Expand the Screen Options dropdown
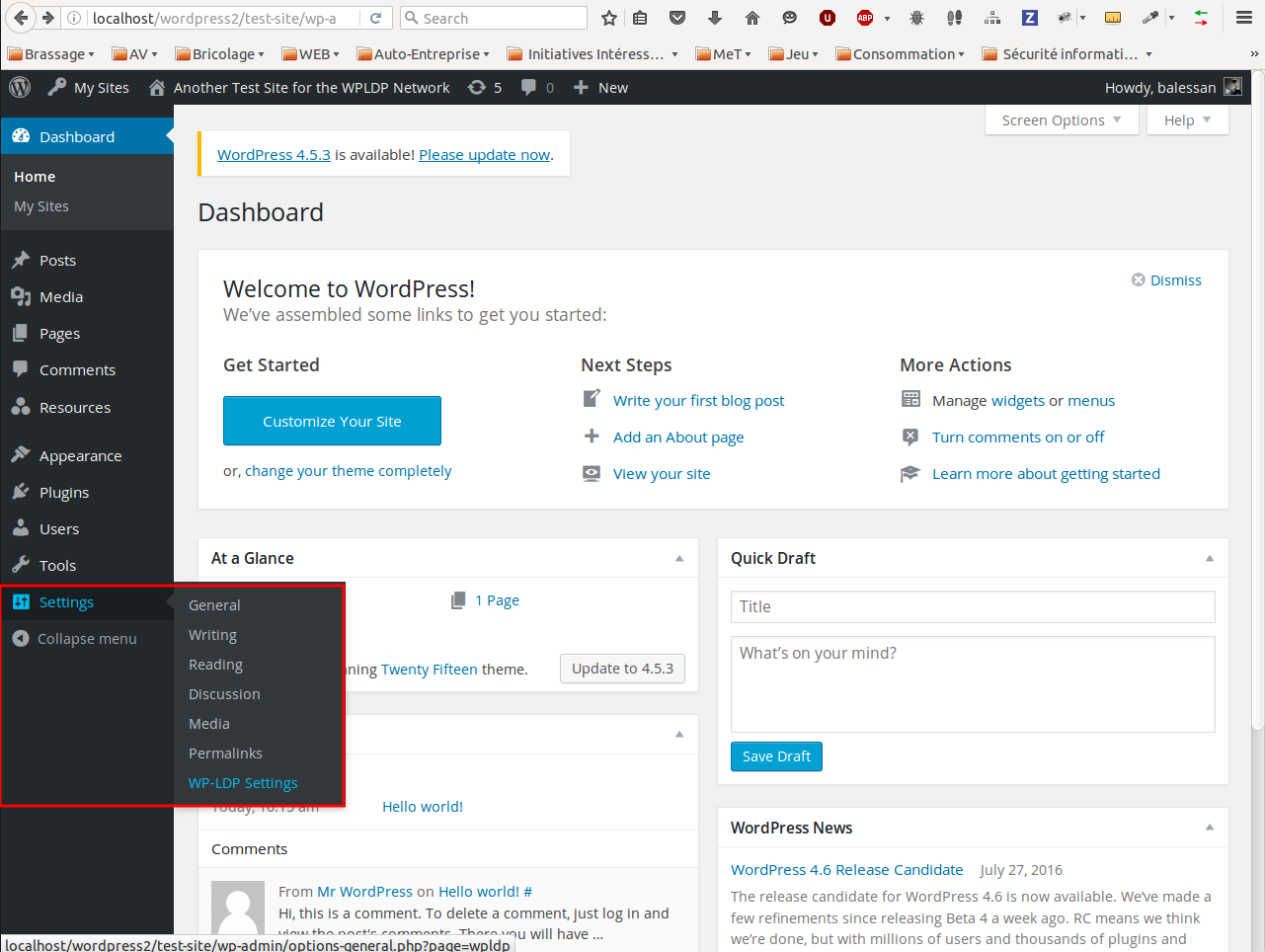1265x952 pixels. click(1062, 120)
